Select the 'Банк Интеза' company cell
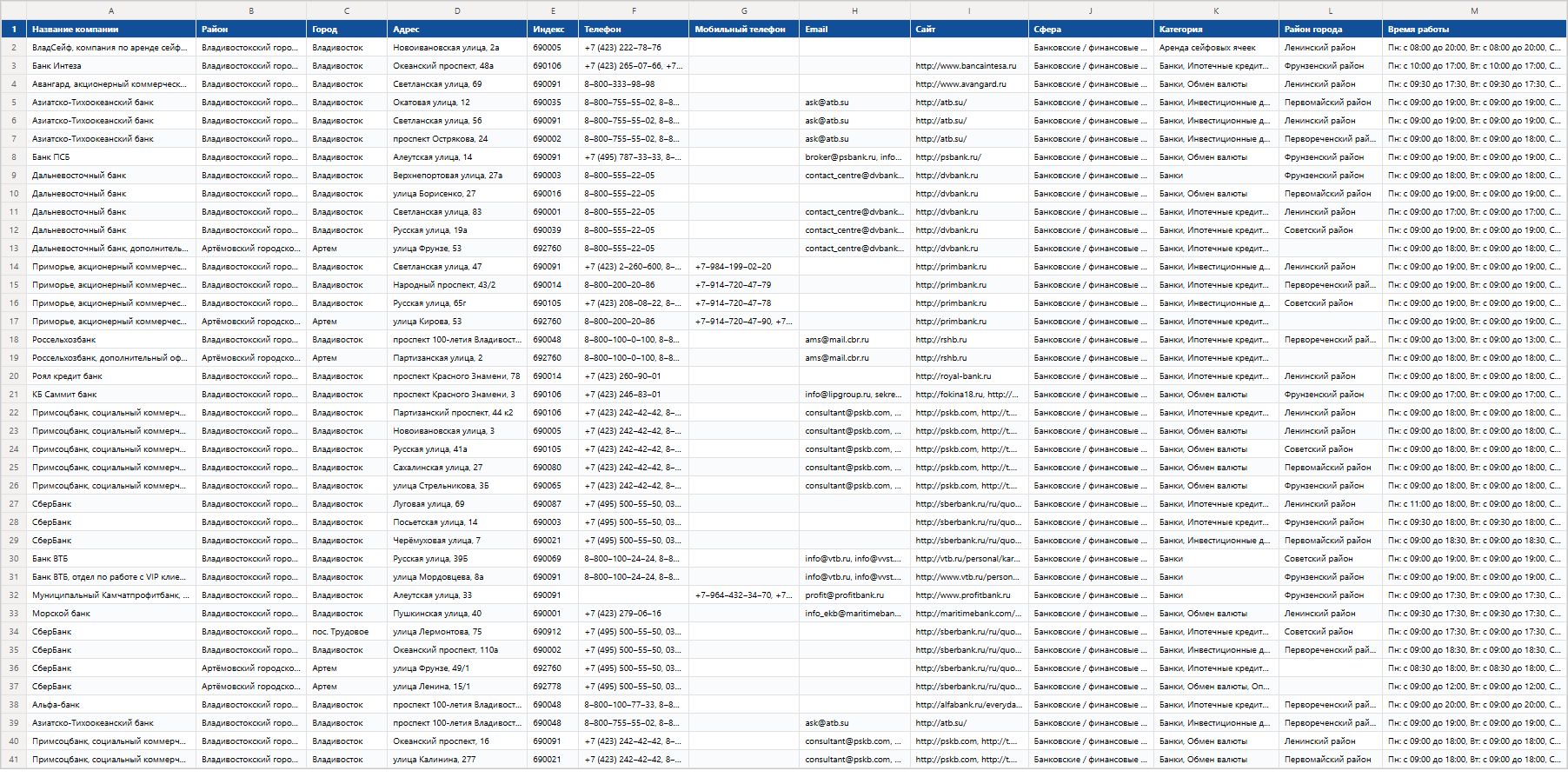Image resolution: width=1568 pixels, height=784 pixels. (x=111, y=66)
